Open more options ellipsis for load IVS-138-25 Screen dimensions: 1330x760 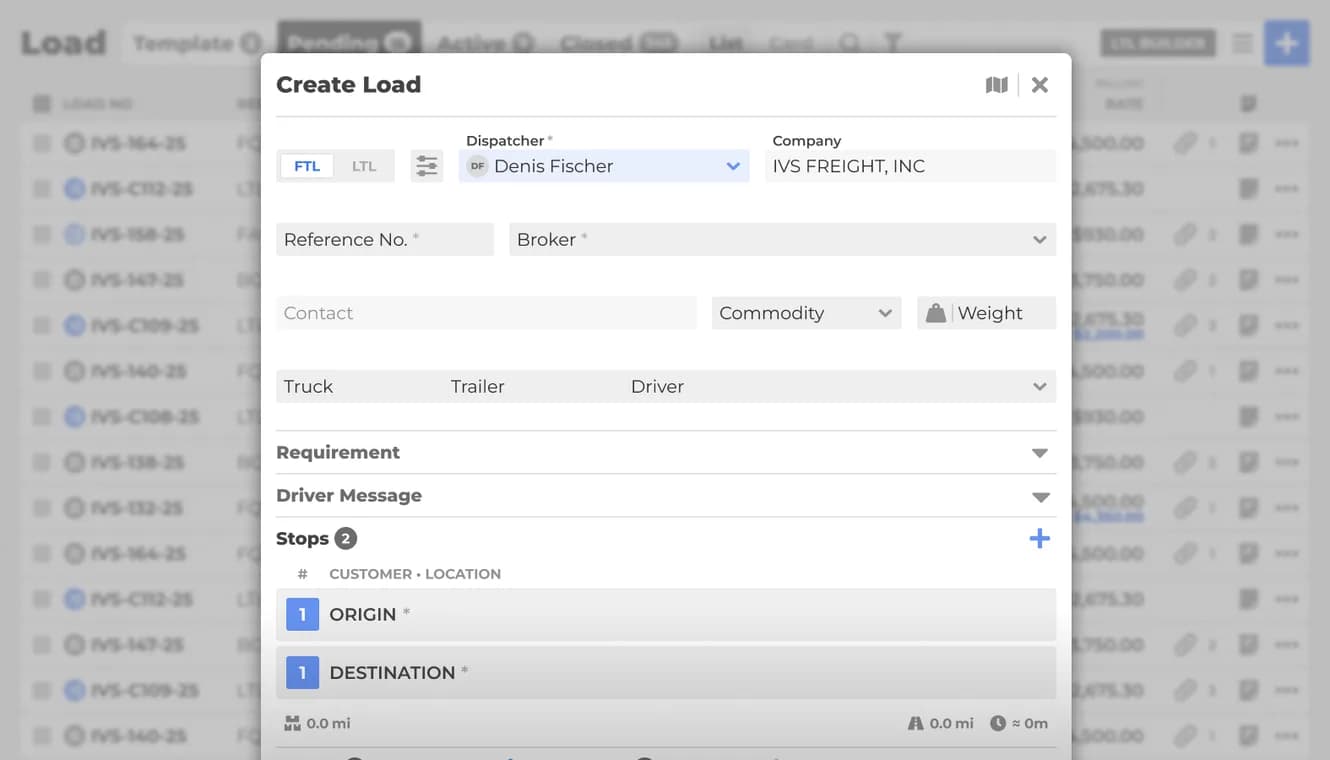(x=1287, y=462)
